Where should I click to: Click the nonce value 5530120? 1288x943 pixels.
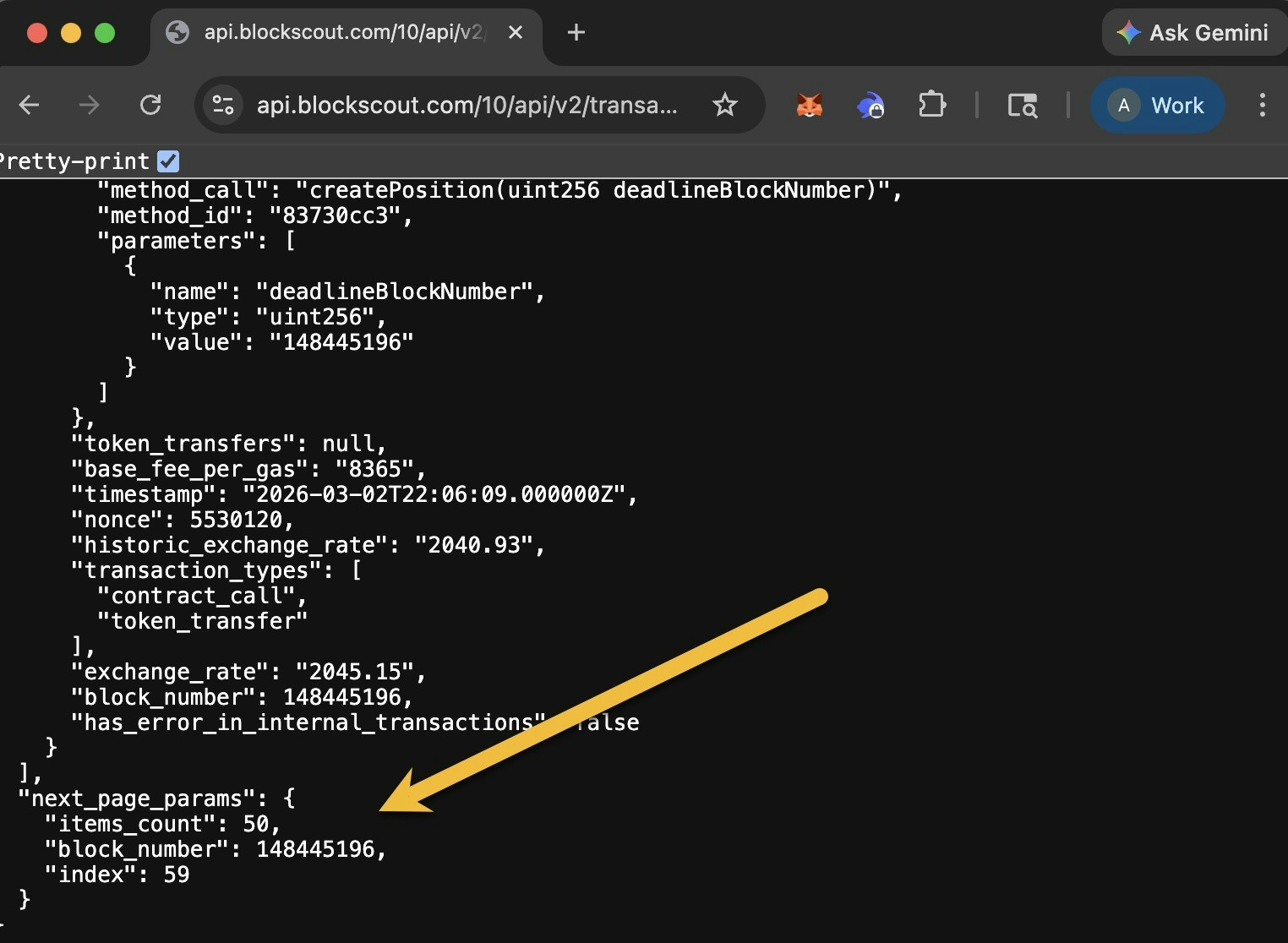pos(236,520)
